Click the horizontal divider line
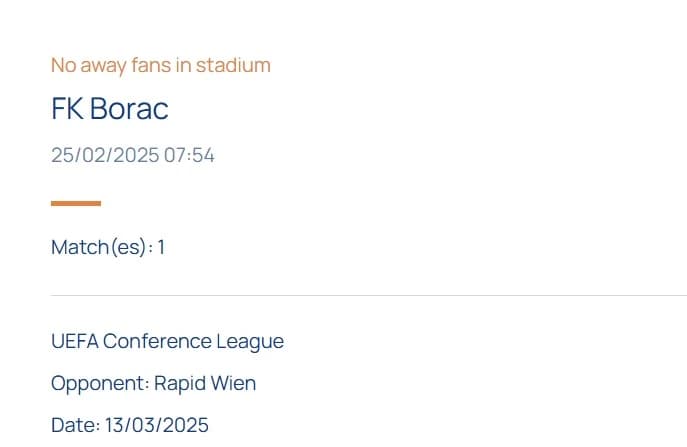 point(369,295)
